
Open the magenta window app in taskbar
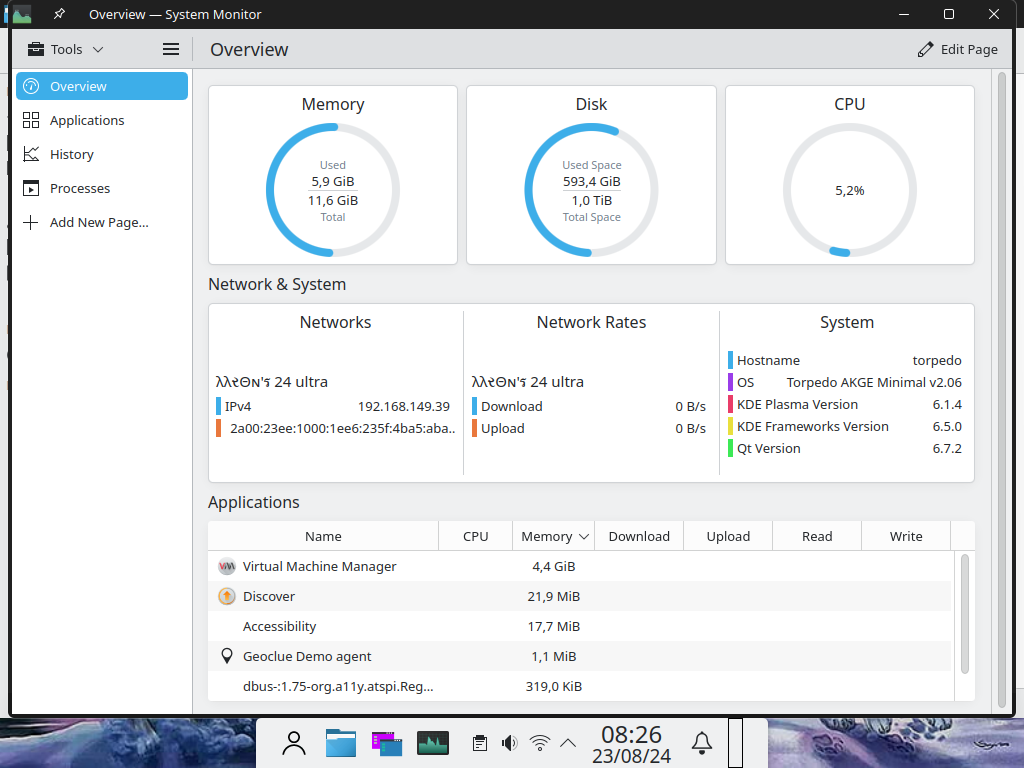pos(387,743)
